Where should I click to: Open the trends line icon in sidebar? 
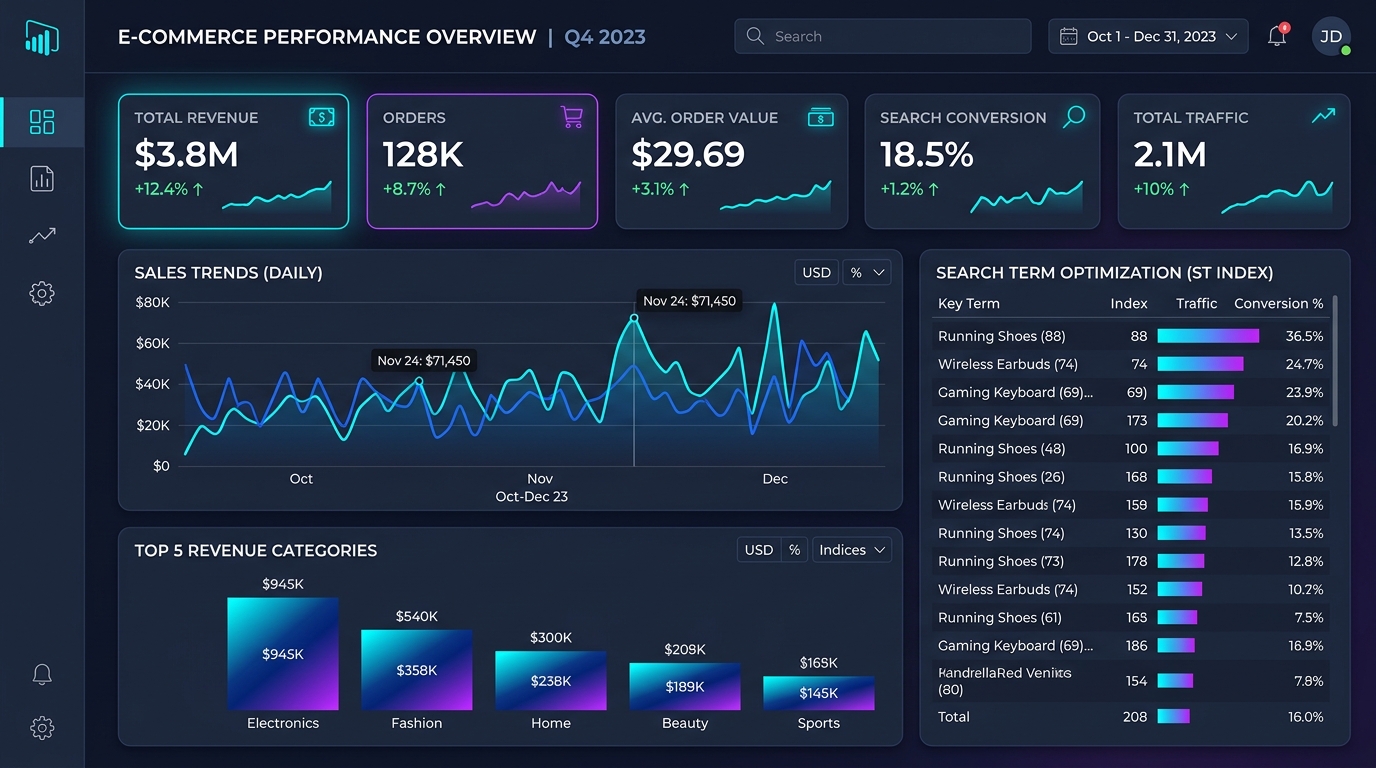[42, 236]
